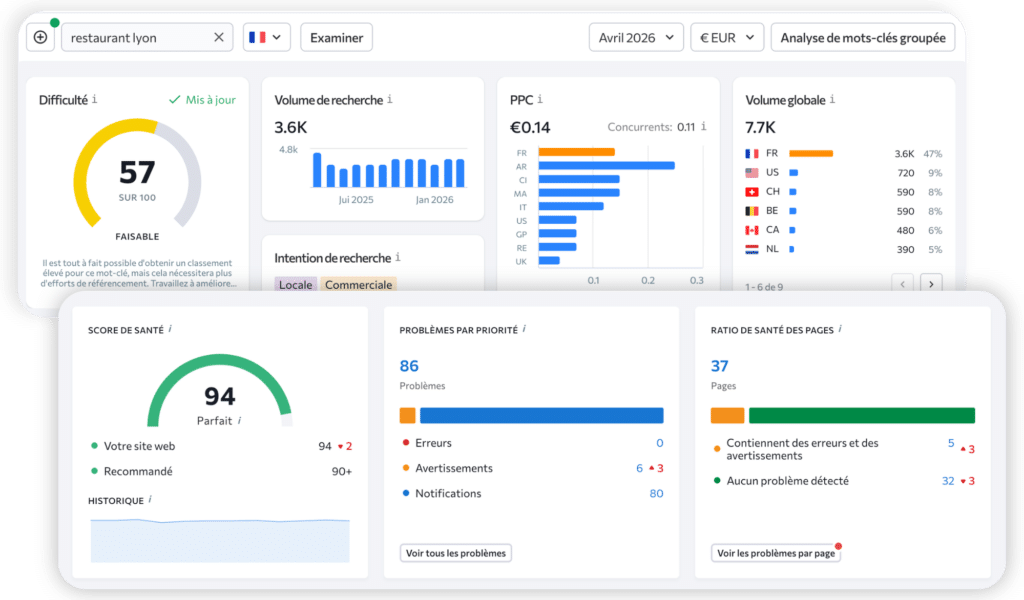Image resolution: width=1024 pixels, height=600 pixels.
Task: Click the US flag in Volume globale
Action: pos(752,172)
